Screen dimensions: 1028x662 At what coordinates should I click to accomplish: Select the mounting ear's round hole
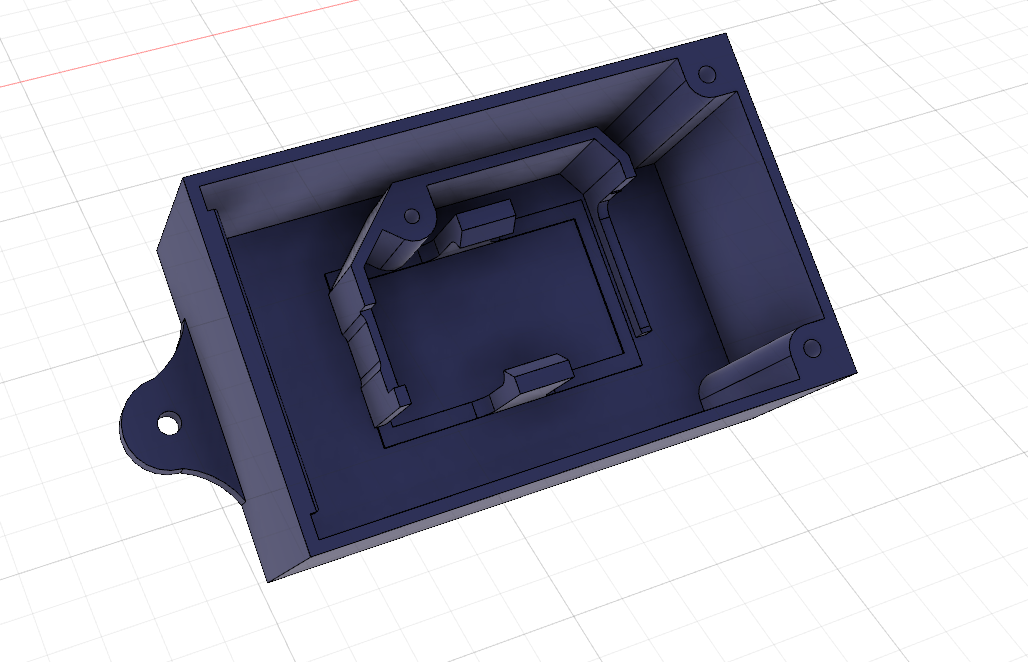(x=168, y=424)
